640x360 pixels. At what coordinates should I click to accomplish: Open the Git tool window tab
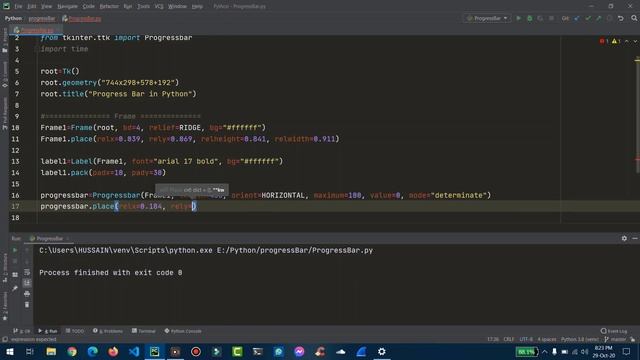22,331
